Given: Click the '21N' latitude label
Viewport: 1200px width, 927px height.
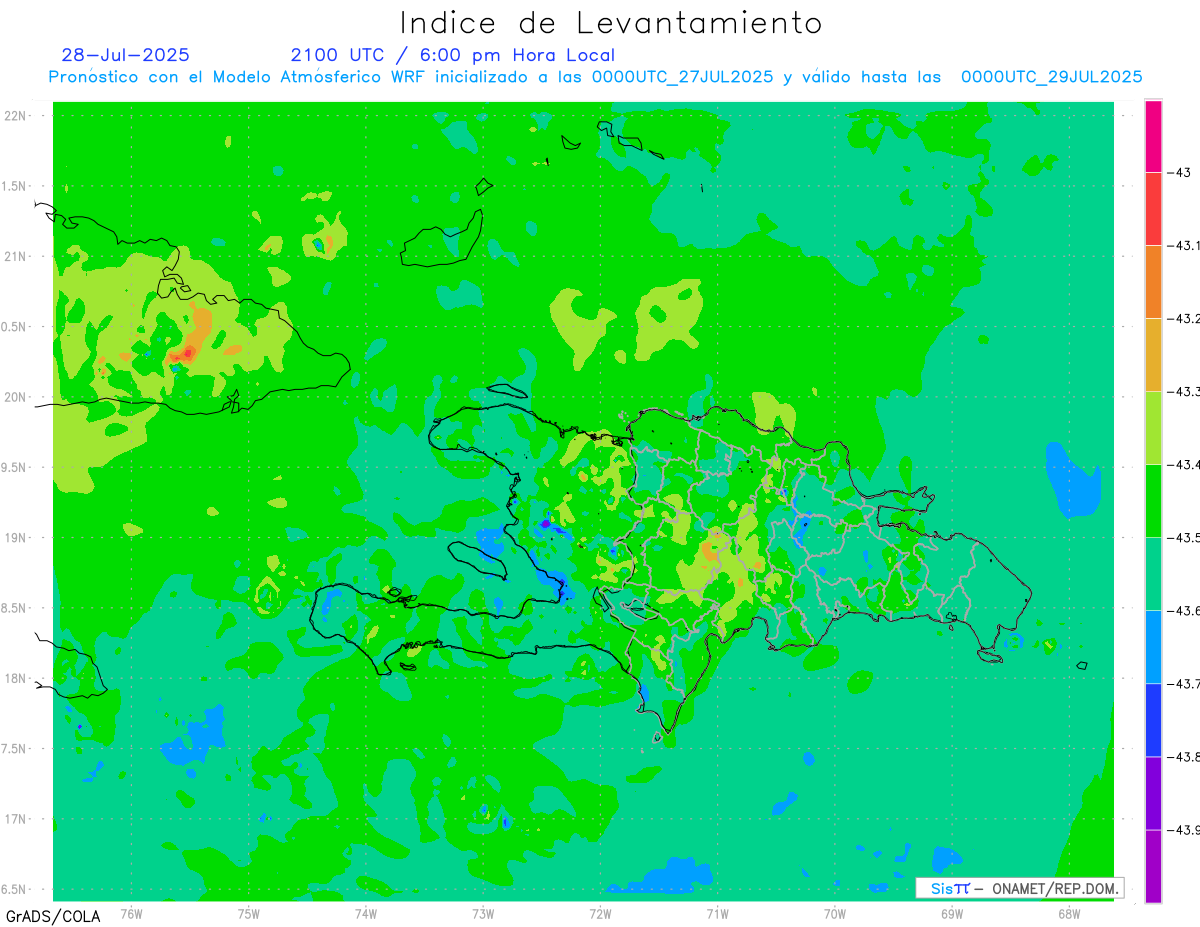Looking at the screenshot, I should pos(17,256).
